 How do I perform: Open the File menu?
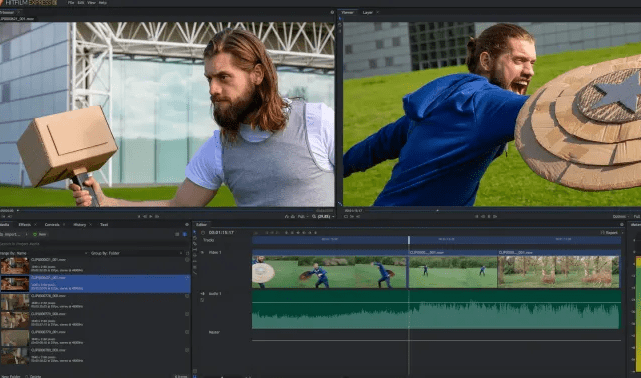coord(71,2)
